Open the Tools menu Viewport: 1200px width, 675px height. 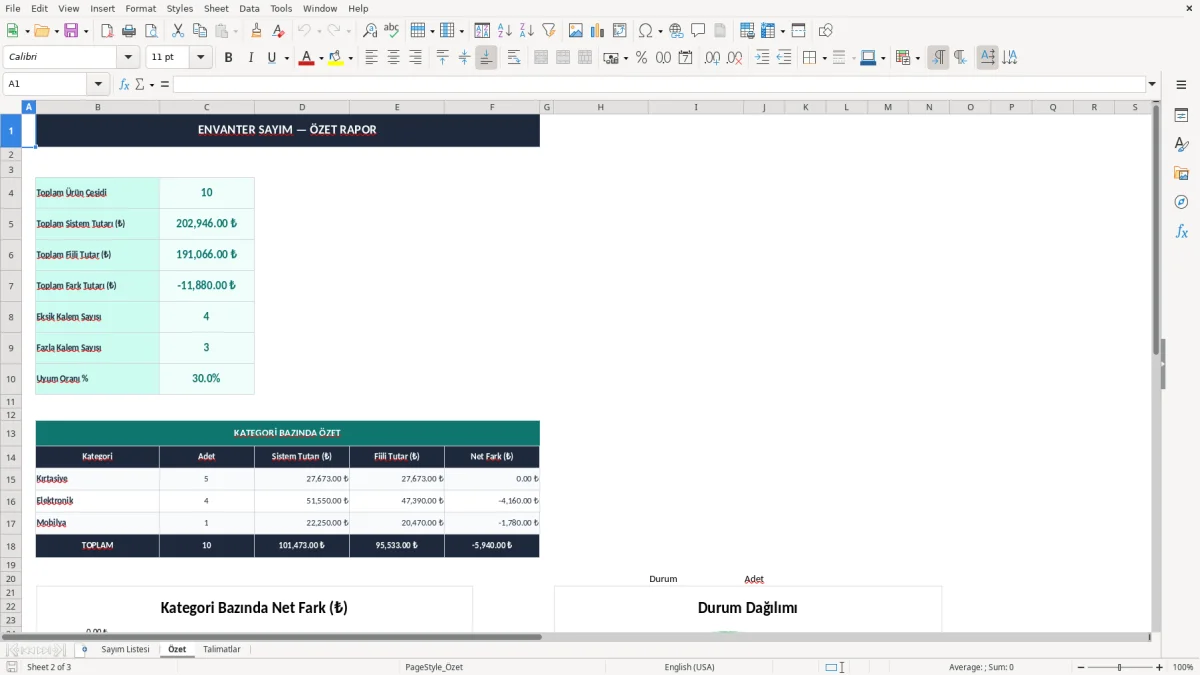tap(281, 8)
